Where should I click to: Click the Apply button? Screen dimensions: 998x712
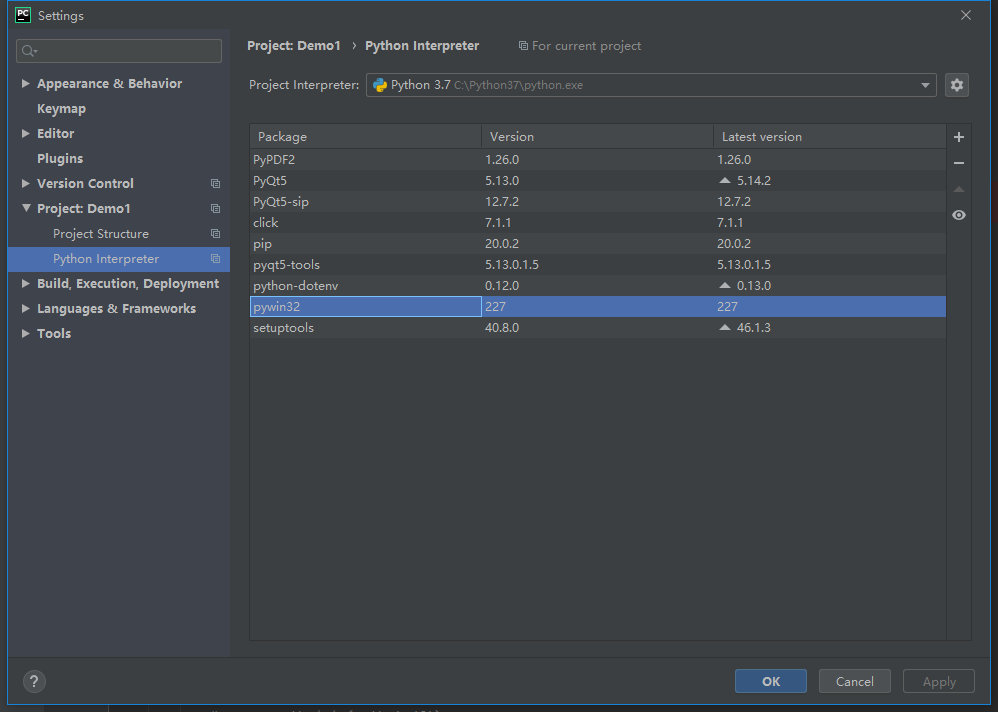[x=939, y=681]
